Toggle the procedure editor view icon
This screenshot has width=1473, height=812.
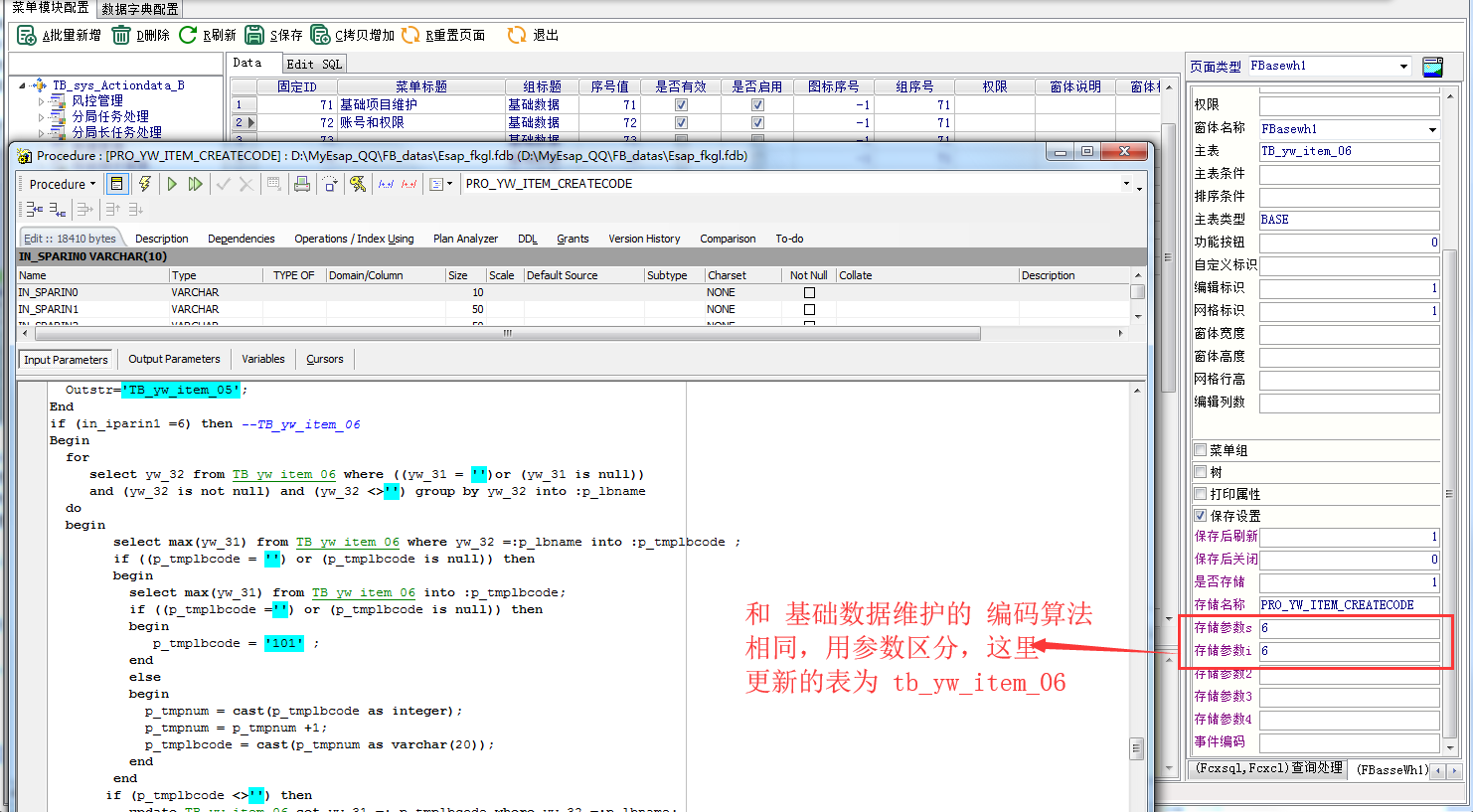point(117,184)
